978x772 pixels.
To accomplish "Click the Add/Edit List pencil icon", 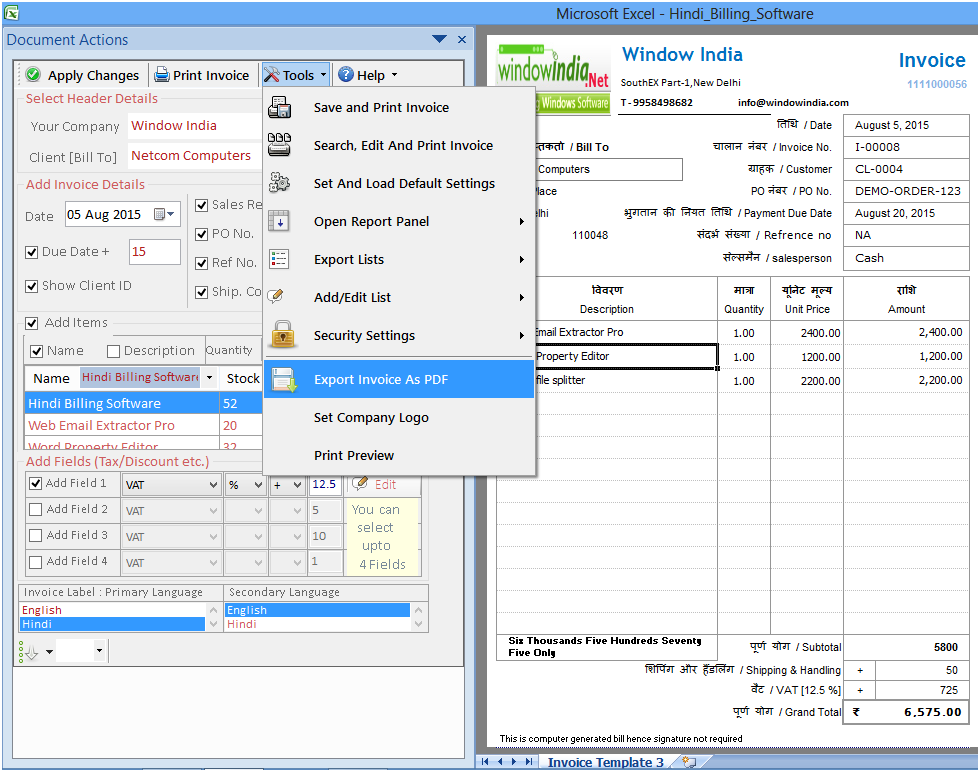I will coord(276,296).
